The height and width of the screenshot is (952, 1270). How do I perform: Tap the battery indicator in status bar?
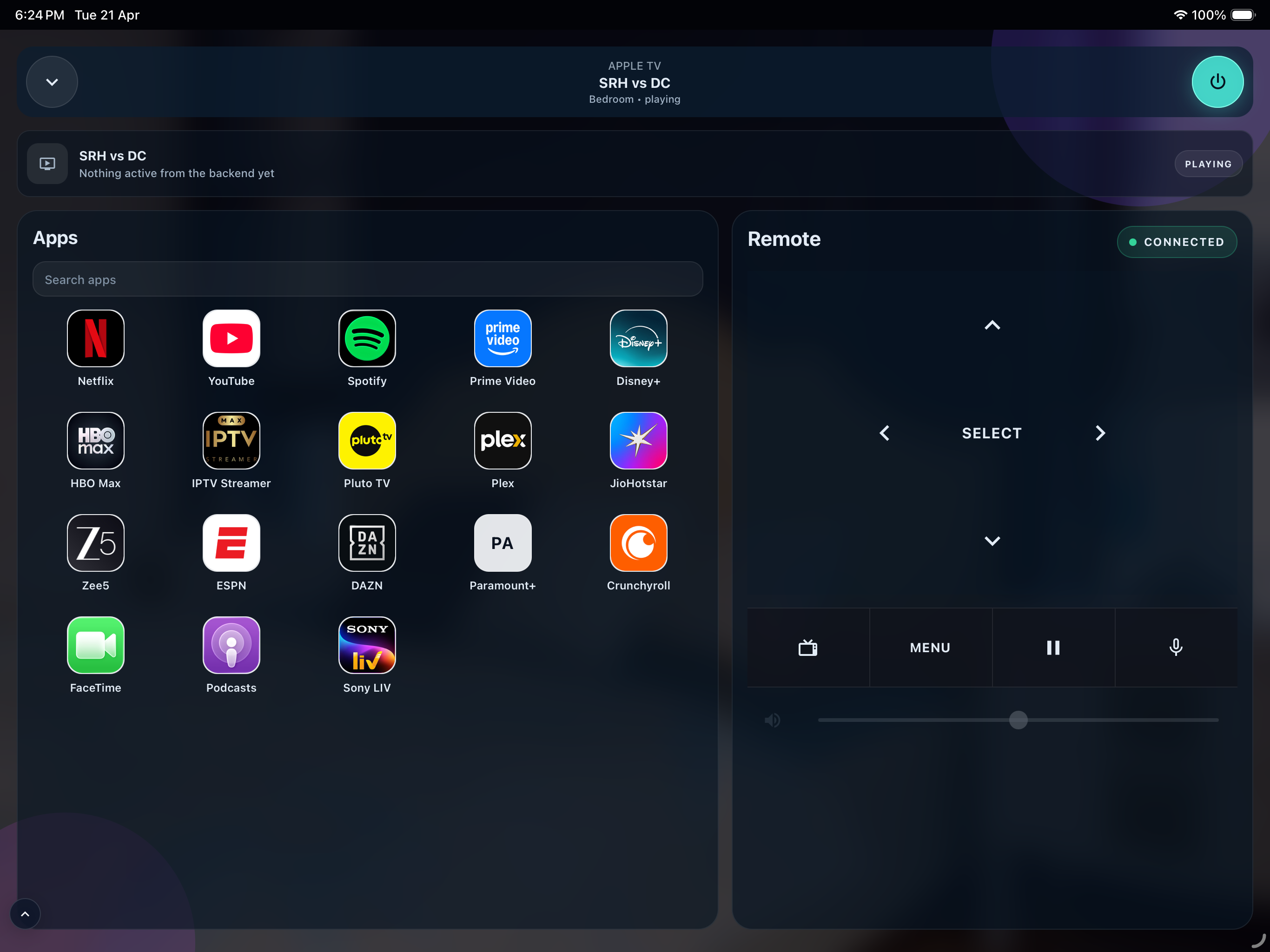pyautogui.click(x=1243, y=15)
